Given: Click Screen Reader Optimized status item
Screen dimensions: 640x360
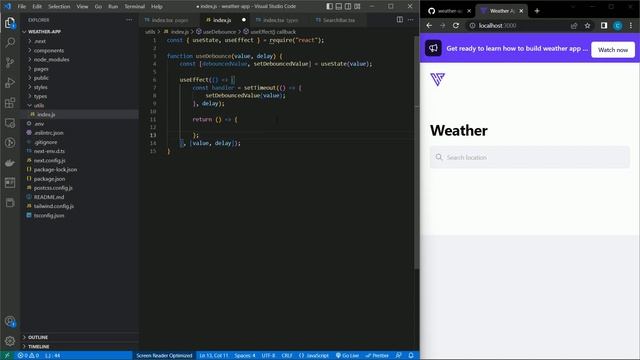Looking at the screenshot, I should [x=164, y=356].
